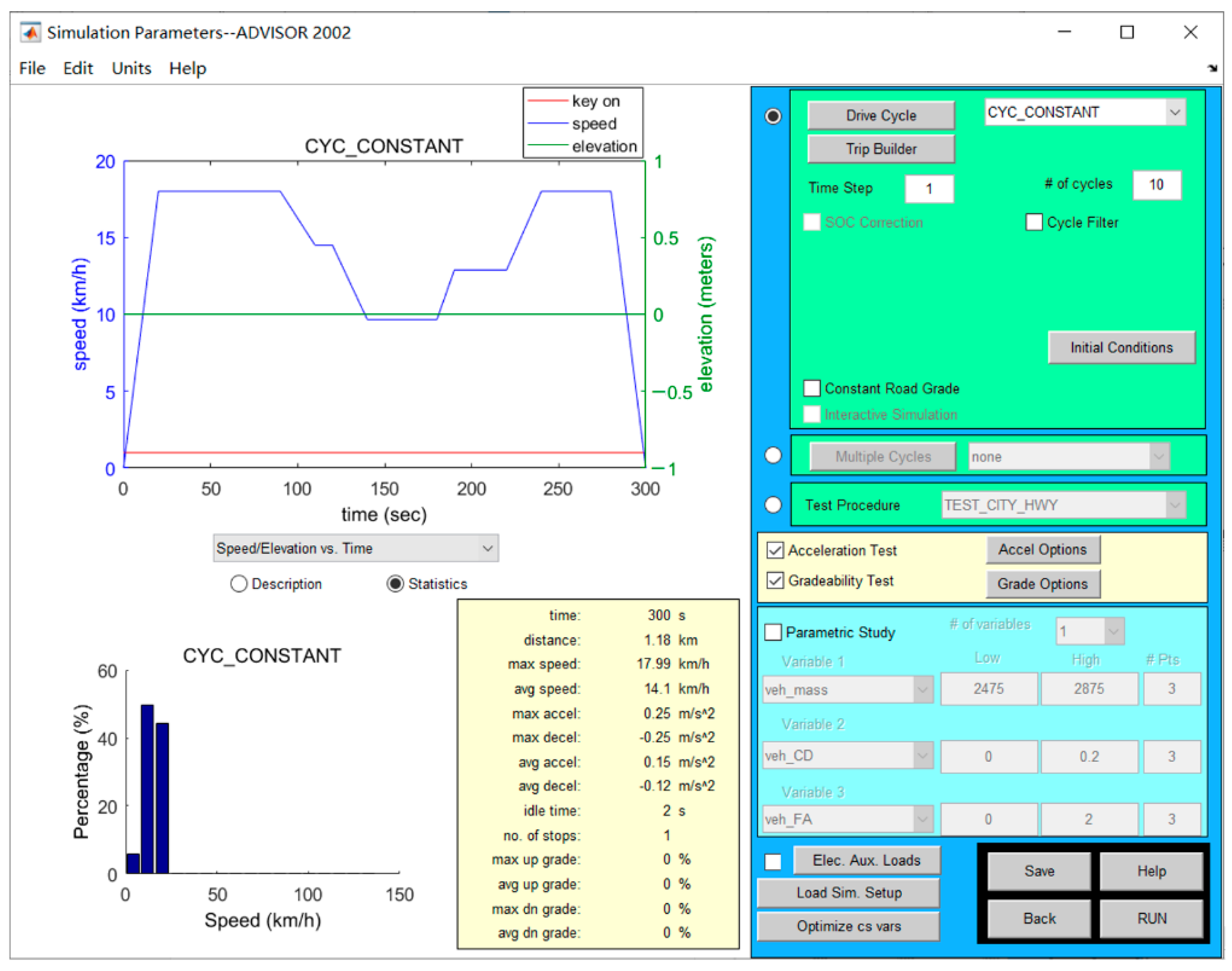Click the number of cycles input field
1232x971 pixels.
pyautogui.click(x=1156, y=185)
